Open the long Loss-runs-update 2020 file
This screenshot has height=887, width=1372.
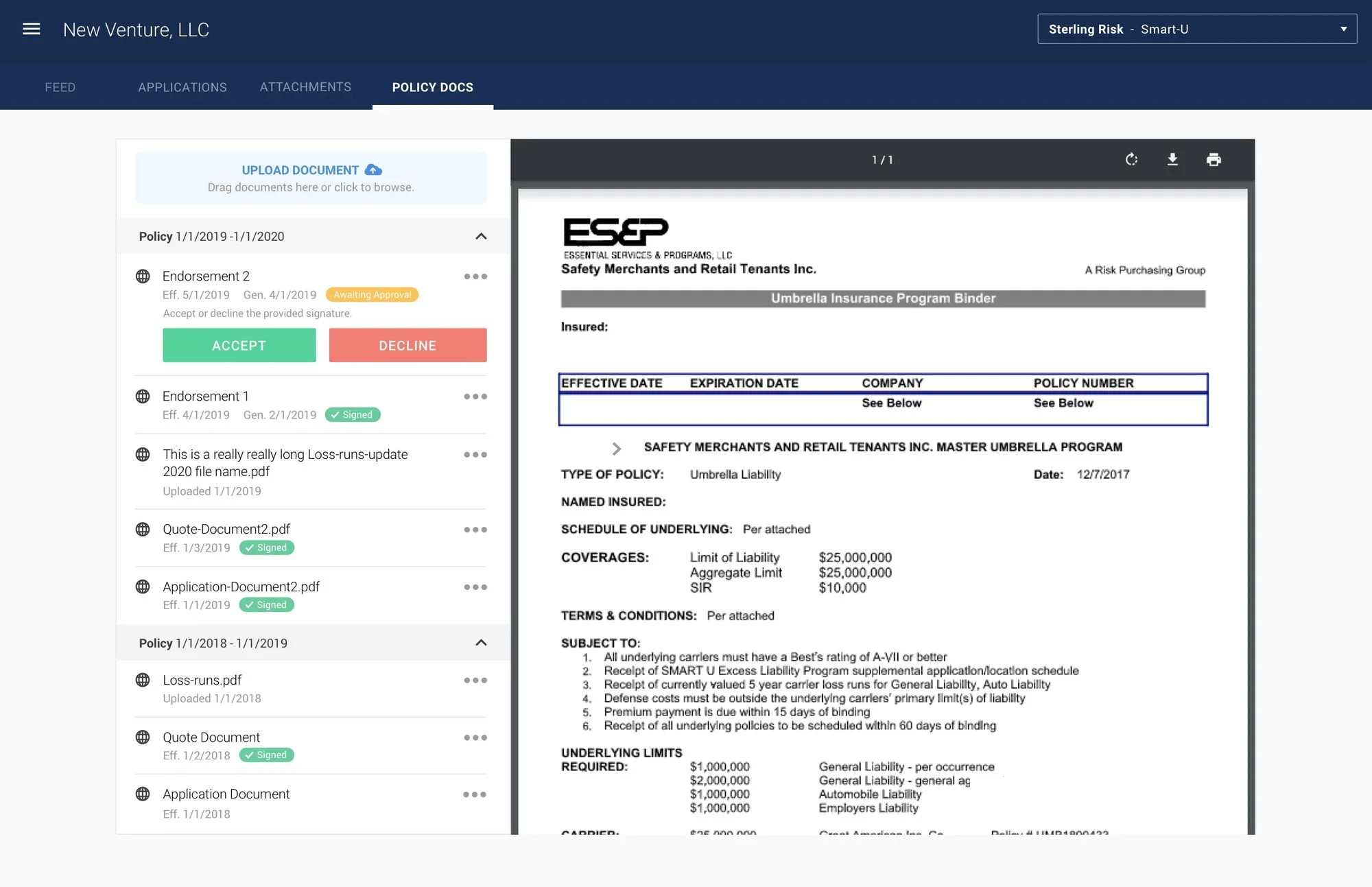pyautogui.click(x=285, y=462)
